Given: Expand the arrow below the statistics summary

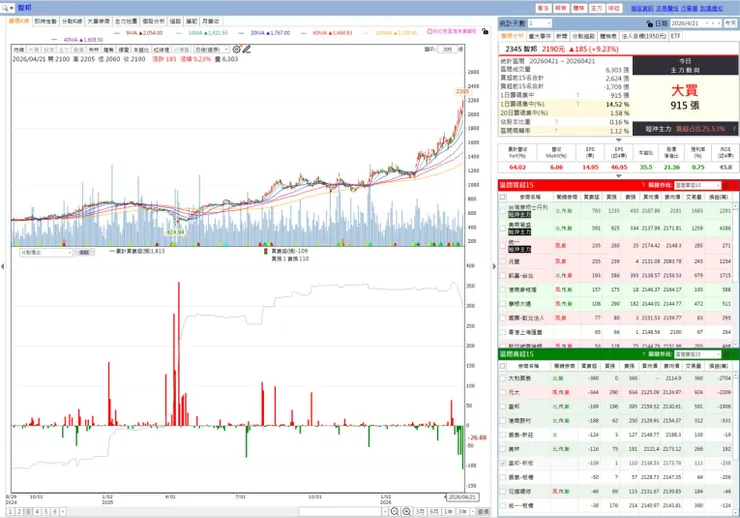Looking at the screenshot, I should click(619, 140).
